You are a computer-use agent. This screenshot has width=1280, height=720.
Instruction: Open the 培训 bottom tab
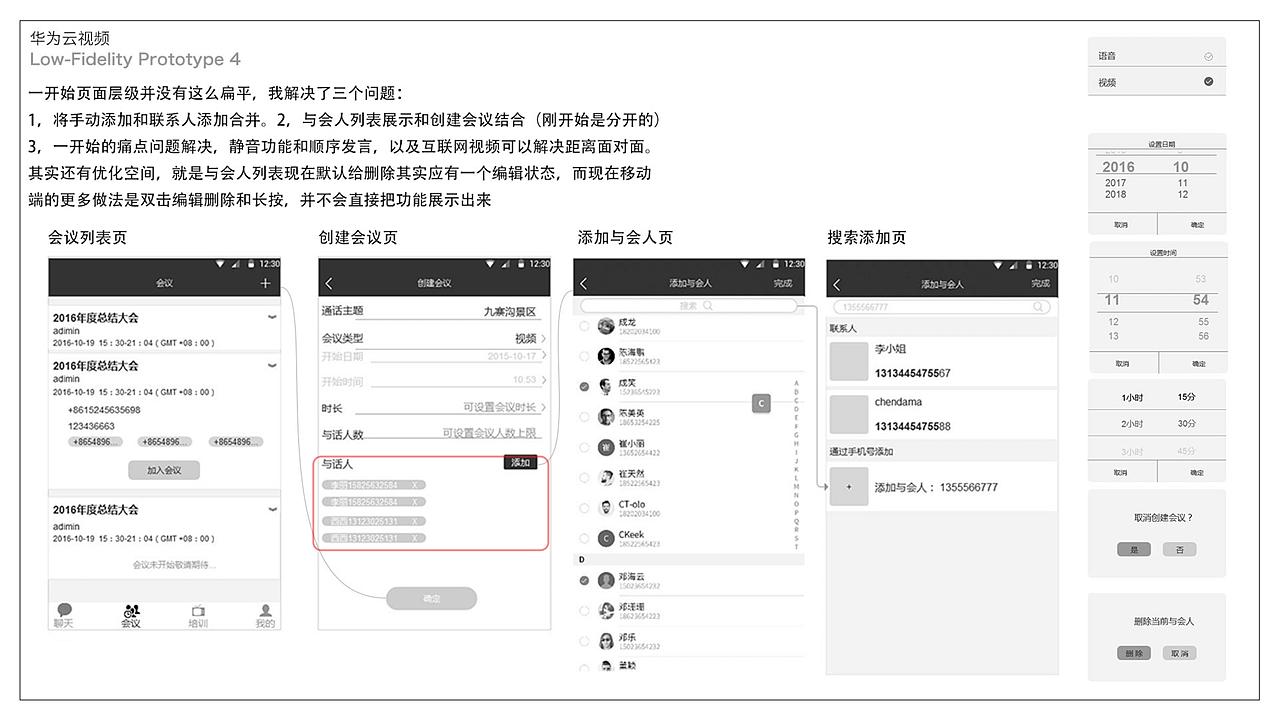click(198, 616)
